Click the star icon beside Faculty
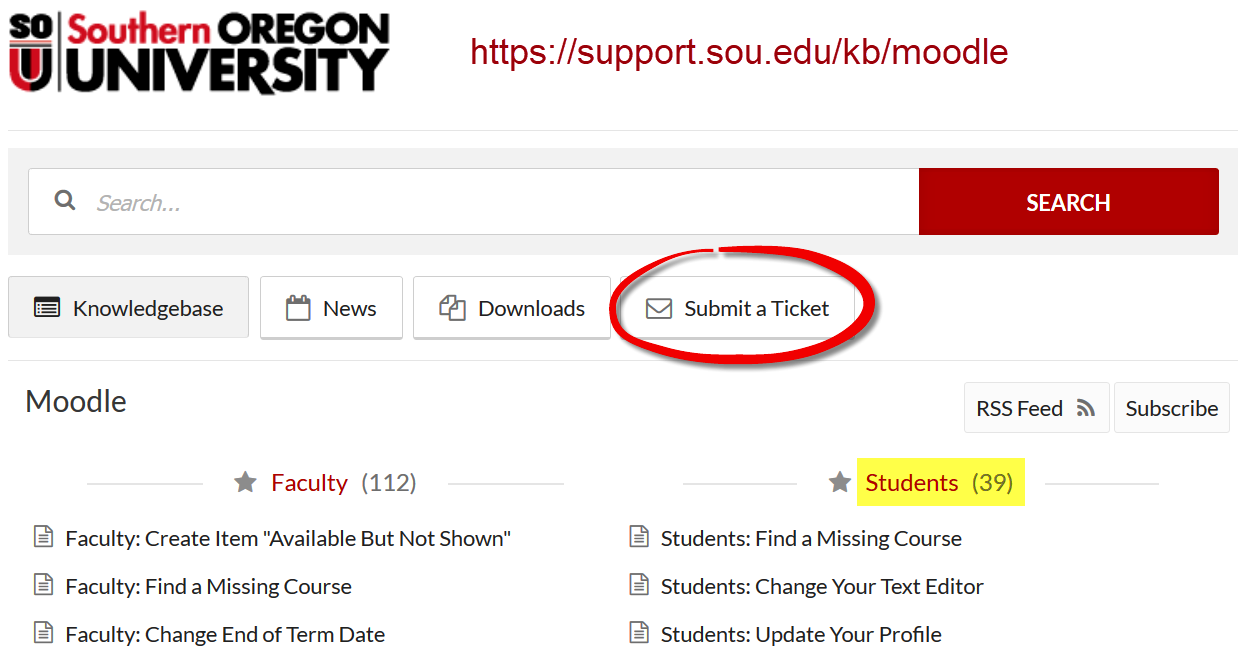This screenshot has width=1238, height=660. click(245, 482)
